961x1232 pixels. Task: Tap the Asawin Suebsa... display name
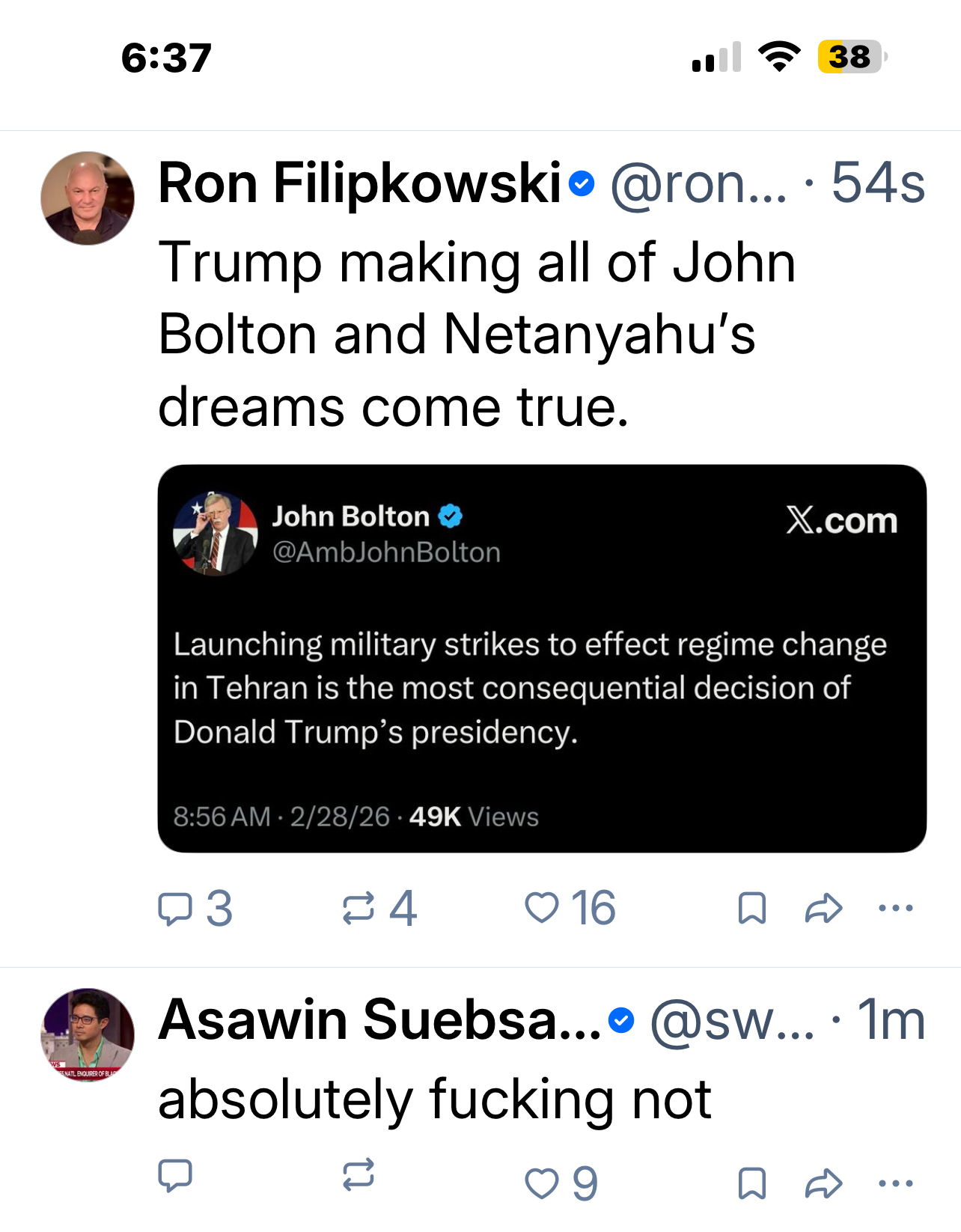coord(379,1020)
